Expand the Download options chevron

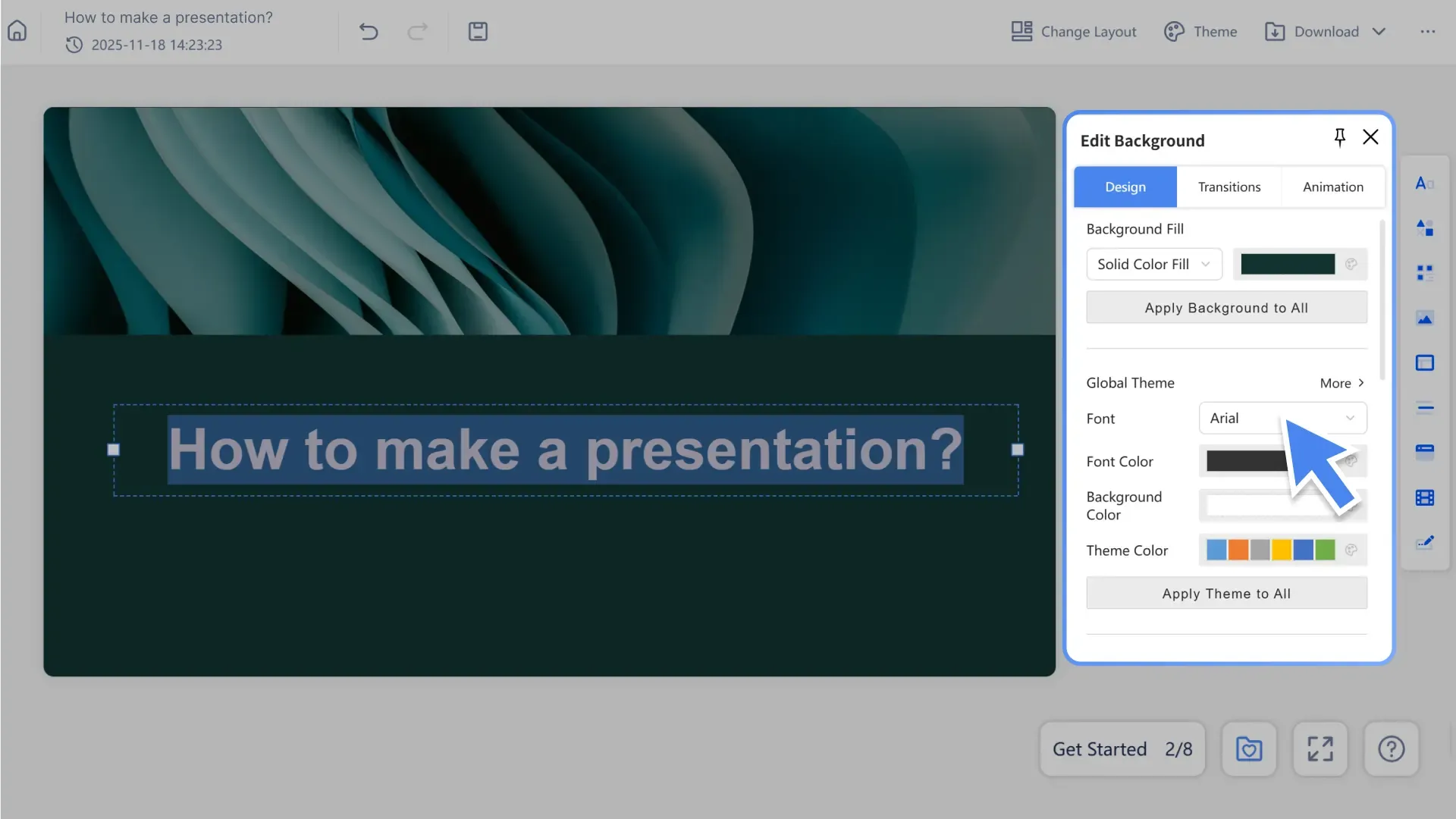(1379, 31)
